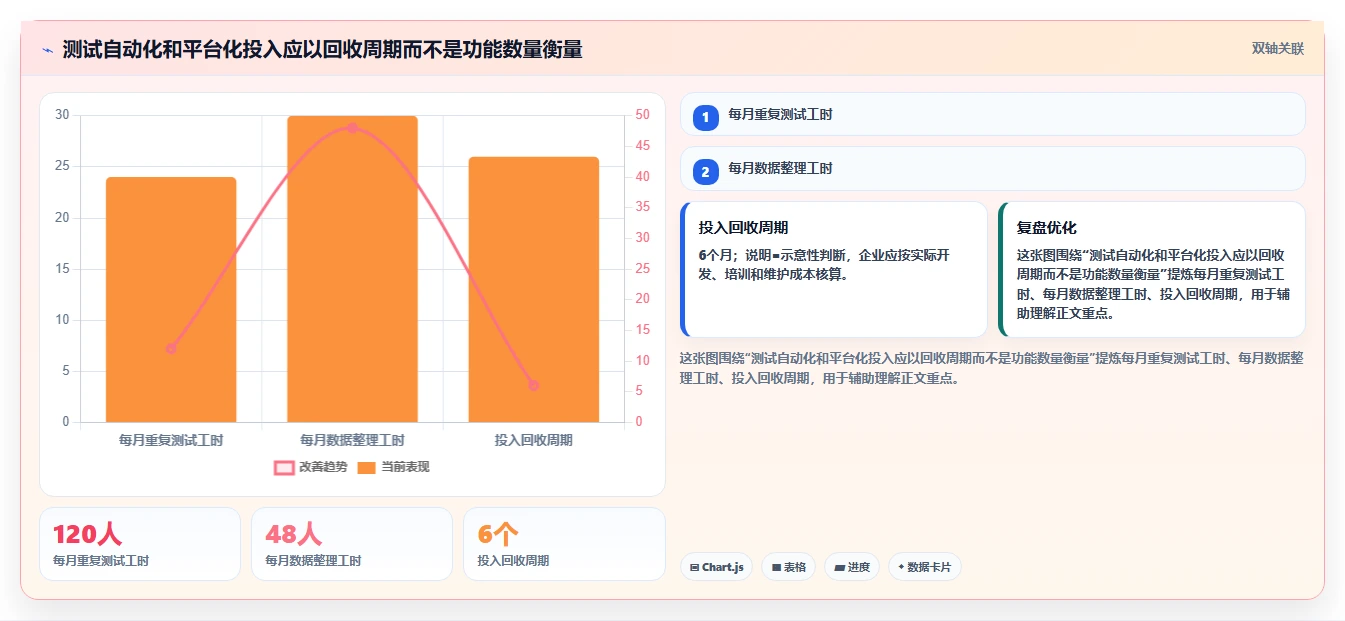The image size is (1345, 621).
Task: Click the 复盘优化 card heading
Action: click(x=1046, y=228)
